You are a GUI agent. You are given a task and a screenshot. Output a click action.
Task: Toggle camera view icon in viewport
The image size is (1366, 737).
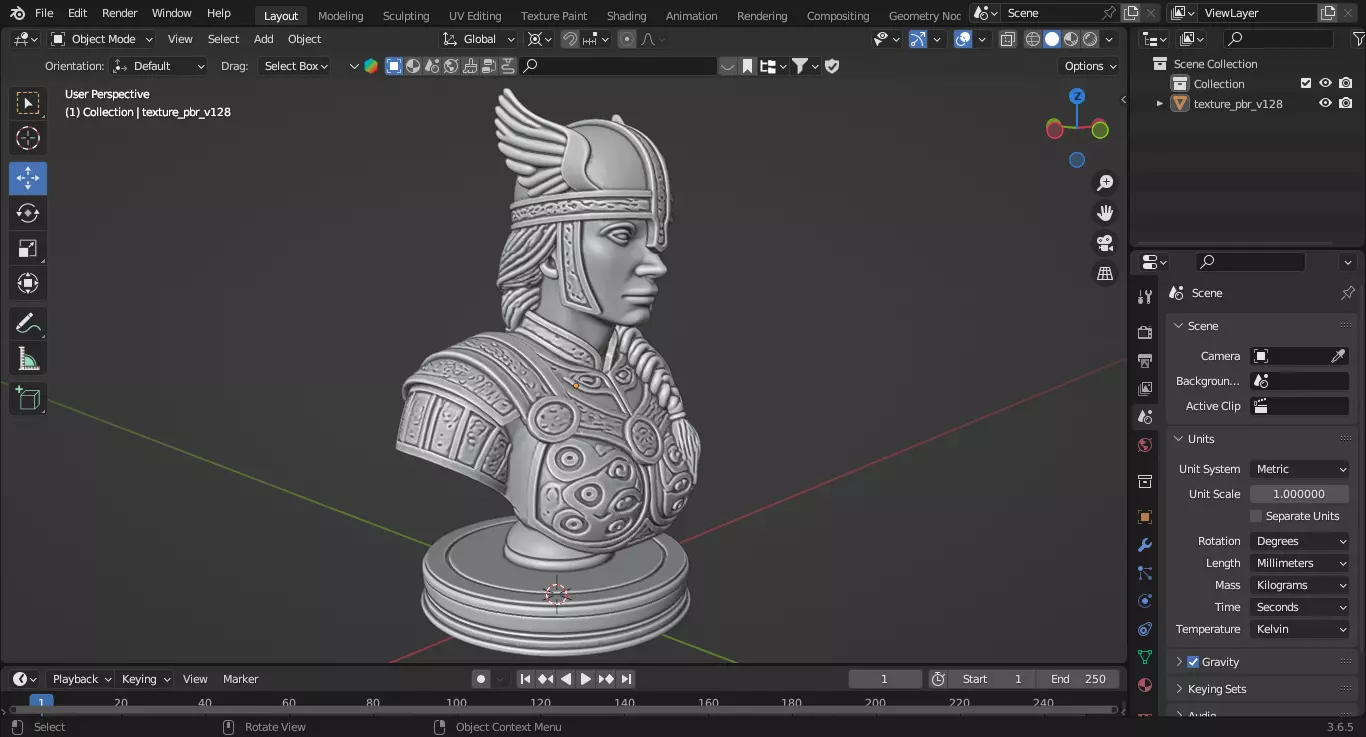click(x=1105, y=243)
